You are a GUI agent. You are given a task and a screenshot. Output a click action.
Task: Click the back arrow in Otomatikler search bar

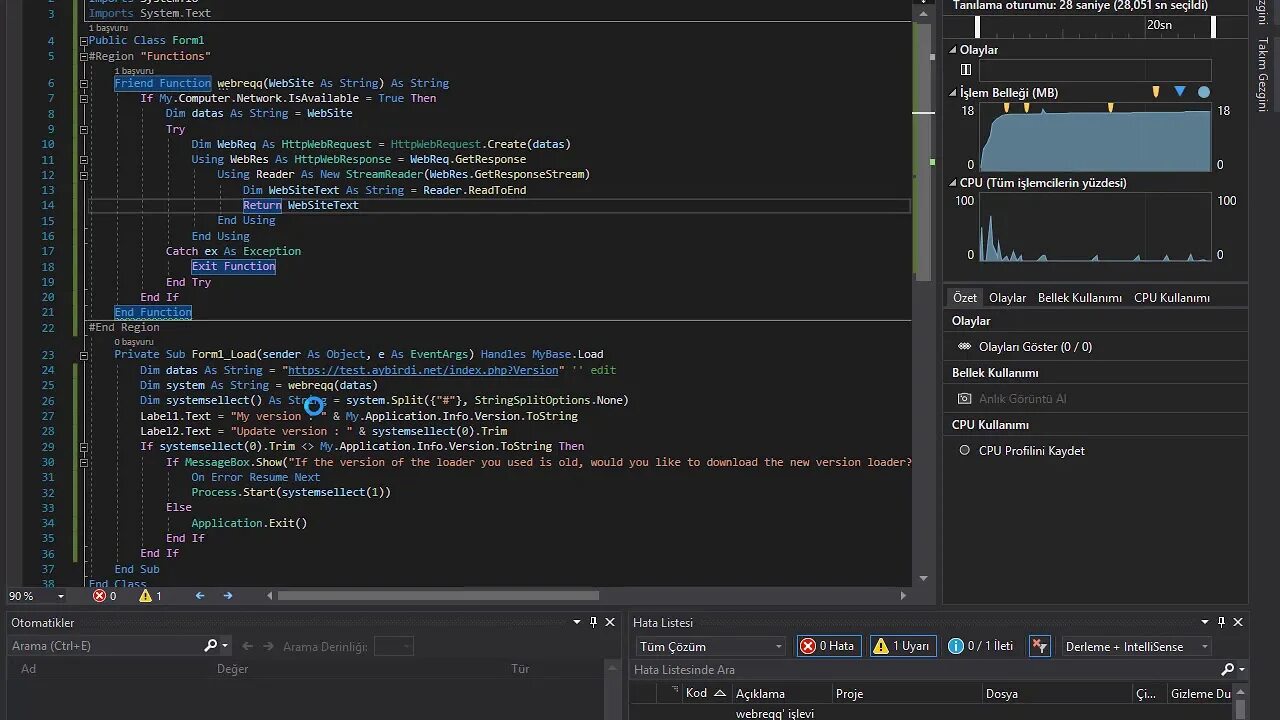click(x=248, y=646)
